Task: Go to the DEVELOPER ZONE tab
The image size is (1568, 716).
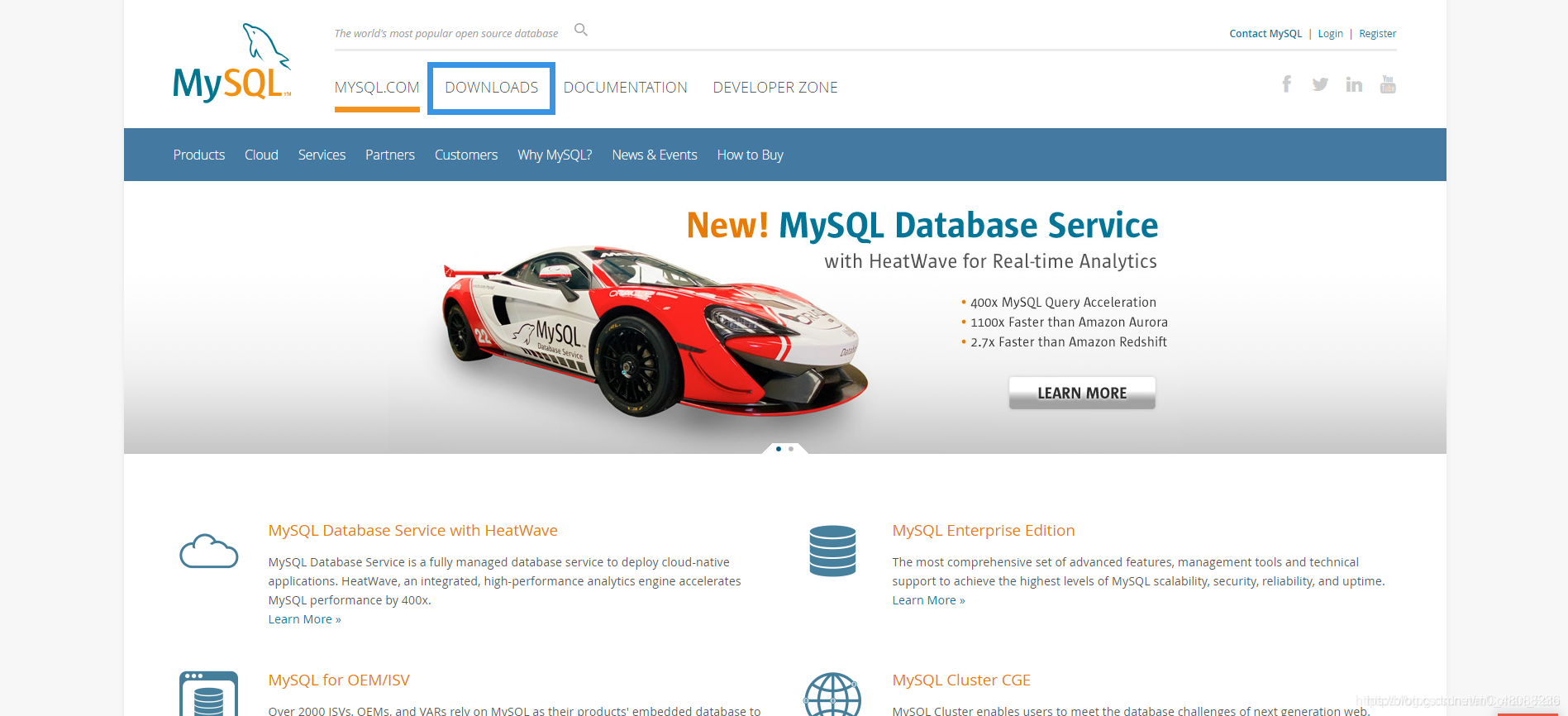Action: 775,88
